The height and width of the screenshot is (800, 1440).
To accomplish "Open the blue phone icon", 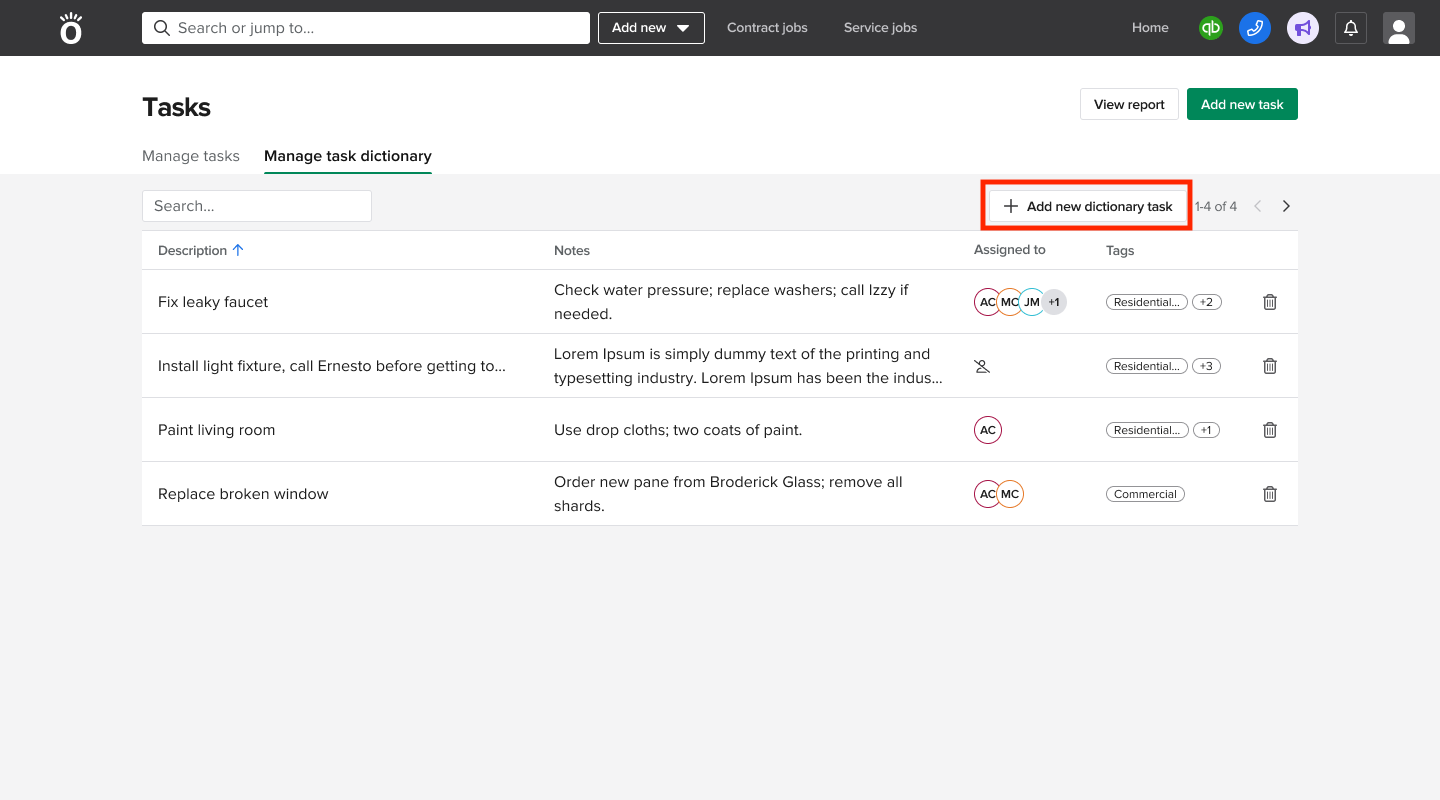I will 1254,28.
